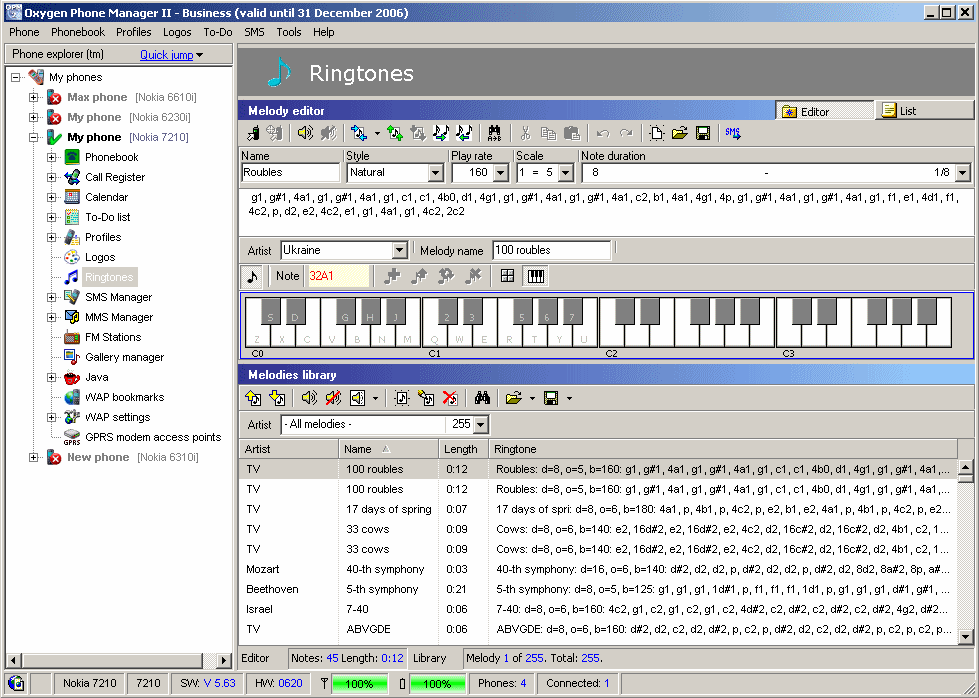Click the binoculars search icon in Melodies library
Image resolution: width=979 pixels, height=698 pixels.
click(x=482, y=398)
